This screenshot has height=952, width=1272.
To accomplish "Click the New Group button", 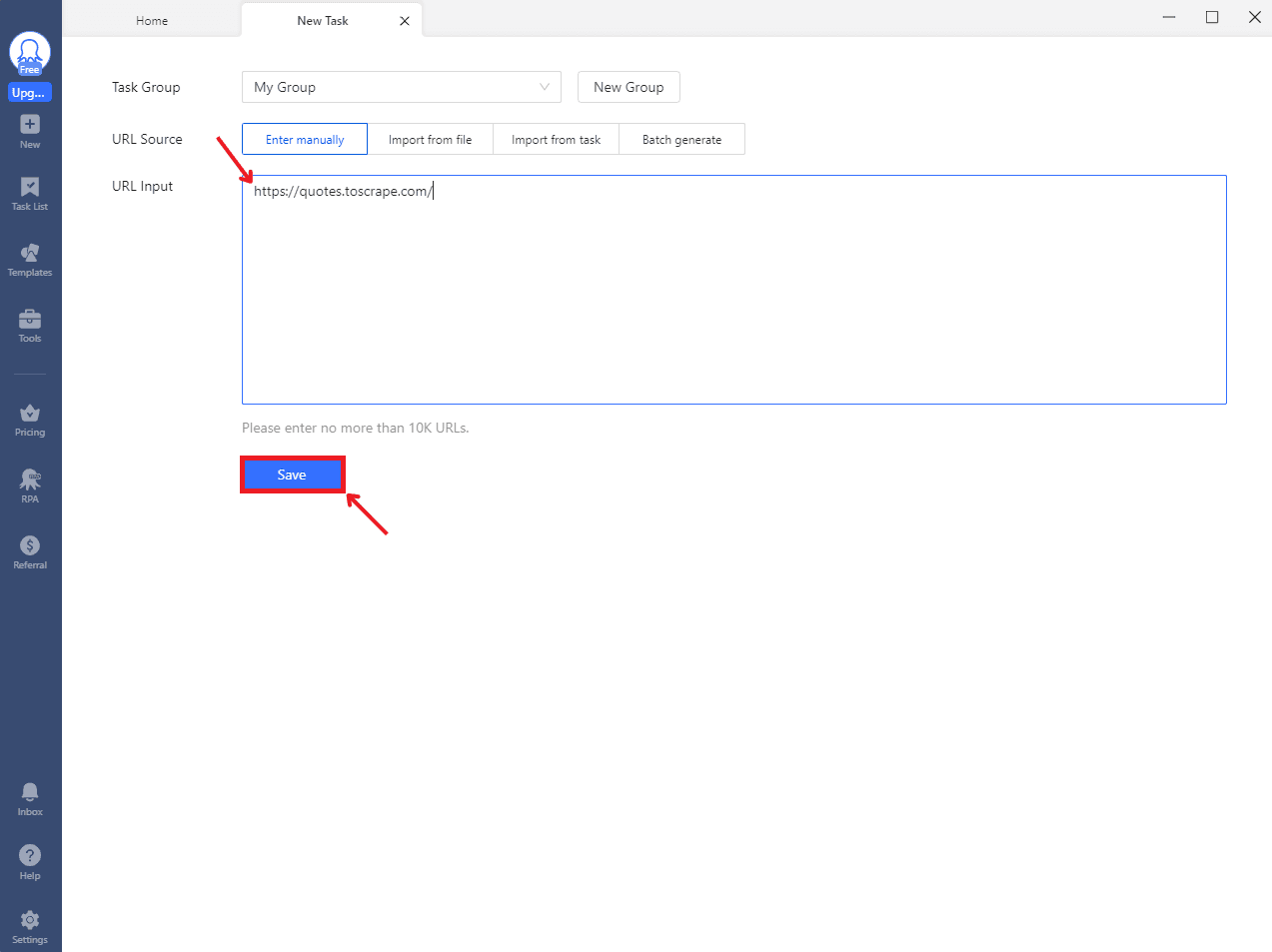I will click(x=629, y=87).
